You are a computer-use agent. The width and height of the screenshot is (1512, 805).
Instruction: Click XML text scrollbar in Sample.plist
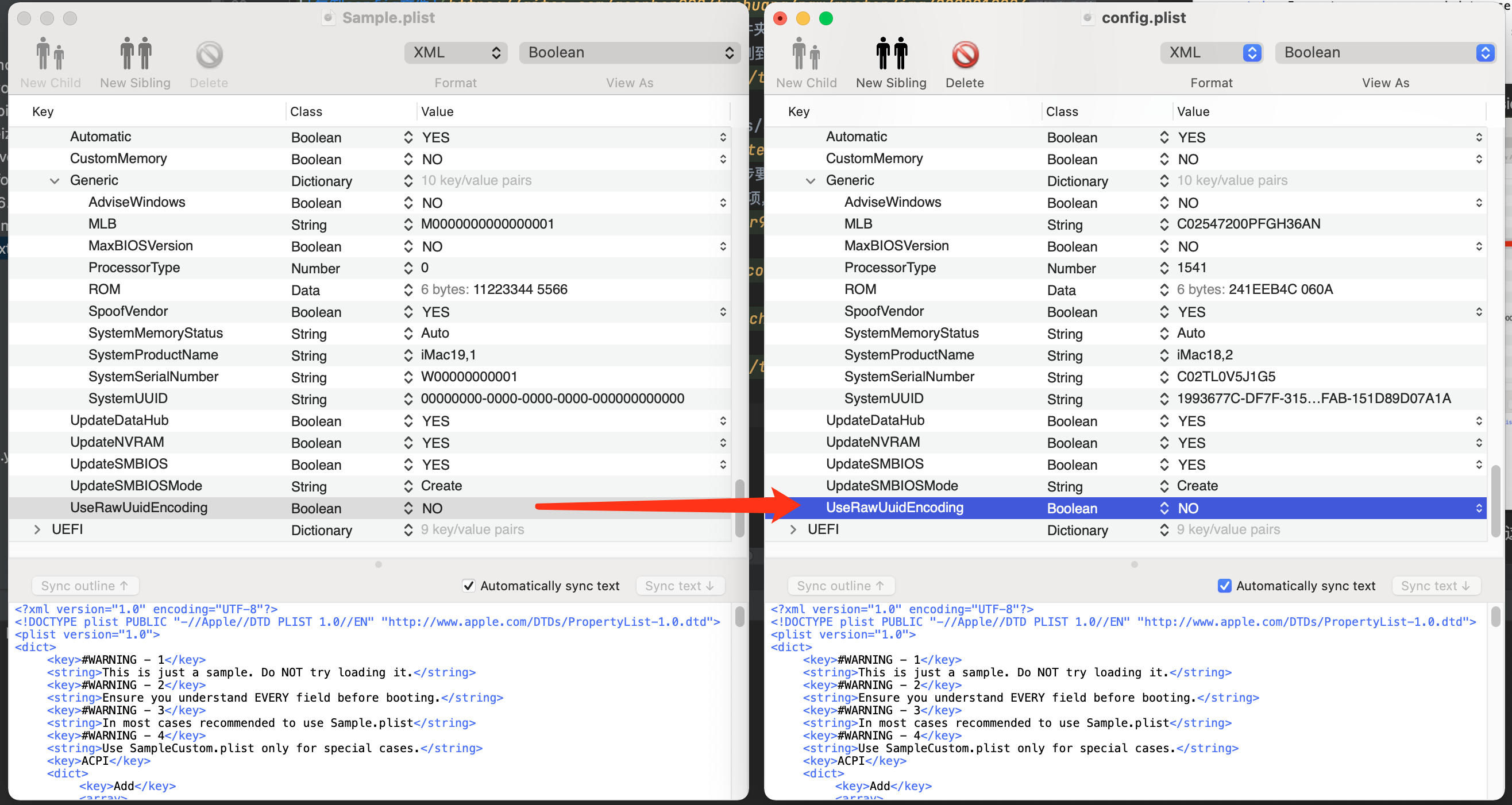click(x=739, y=617)
